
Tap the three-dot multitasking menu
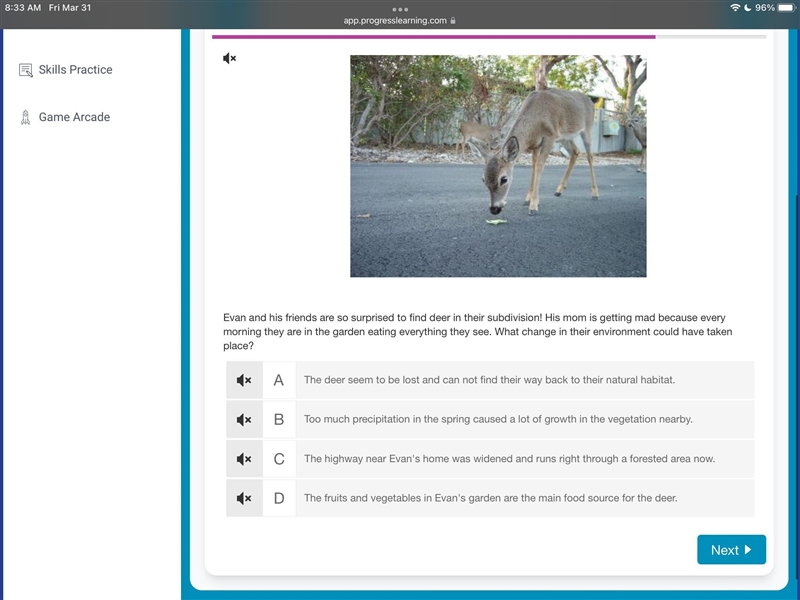click(x=400, y=9)
